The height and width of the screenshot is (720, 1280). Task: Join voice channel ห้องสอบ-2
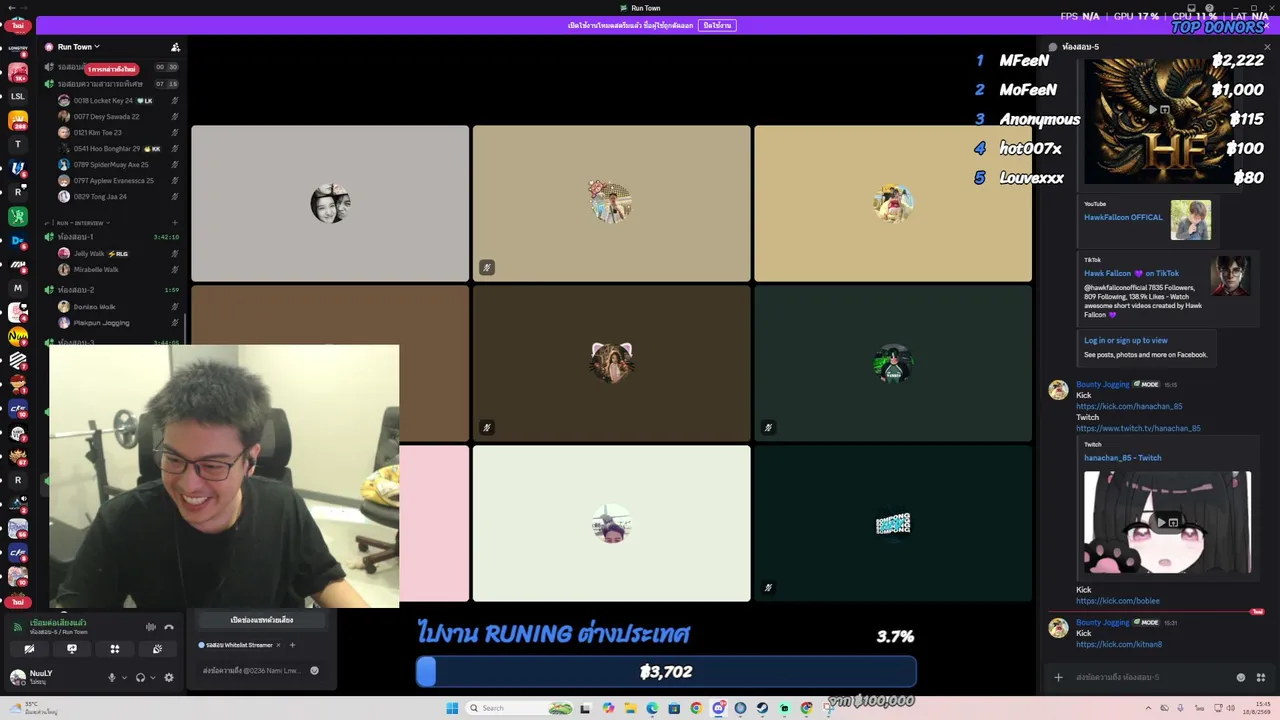click(76, 290)
